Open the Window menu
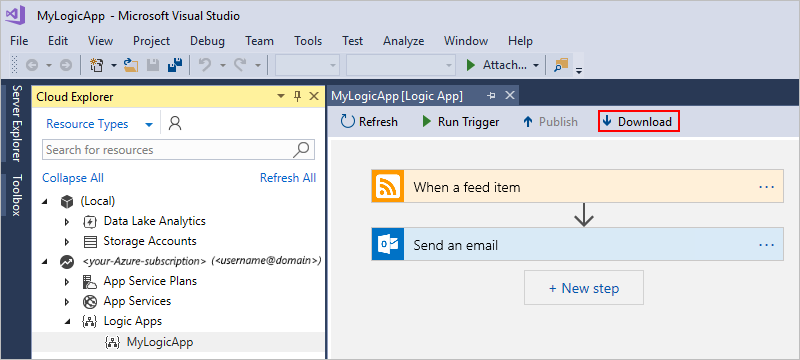Viewport: 800px width, 360px height. pyautogui.click(x=466, y=41)
